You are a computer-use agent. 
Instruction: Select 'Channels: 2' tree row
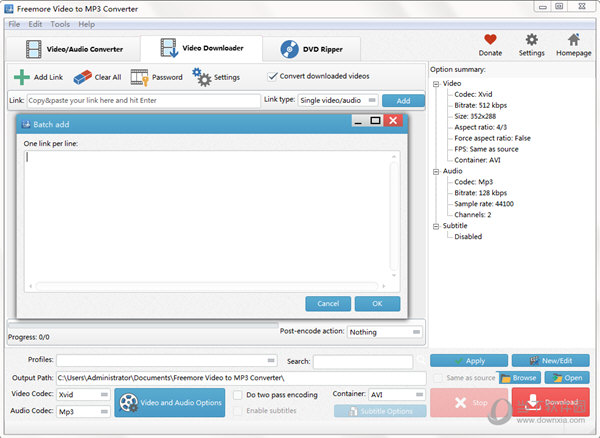[473, 215]
